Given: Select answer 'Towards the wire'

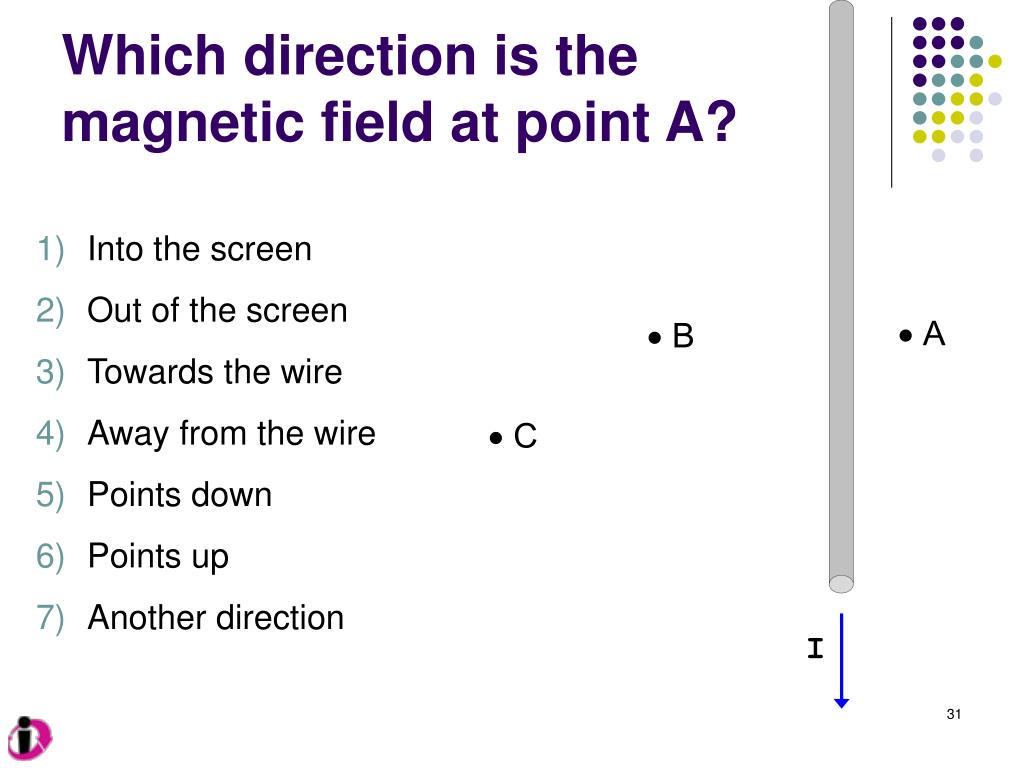Looking at the screenshot, I should click(x=215, y=372).
